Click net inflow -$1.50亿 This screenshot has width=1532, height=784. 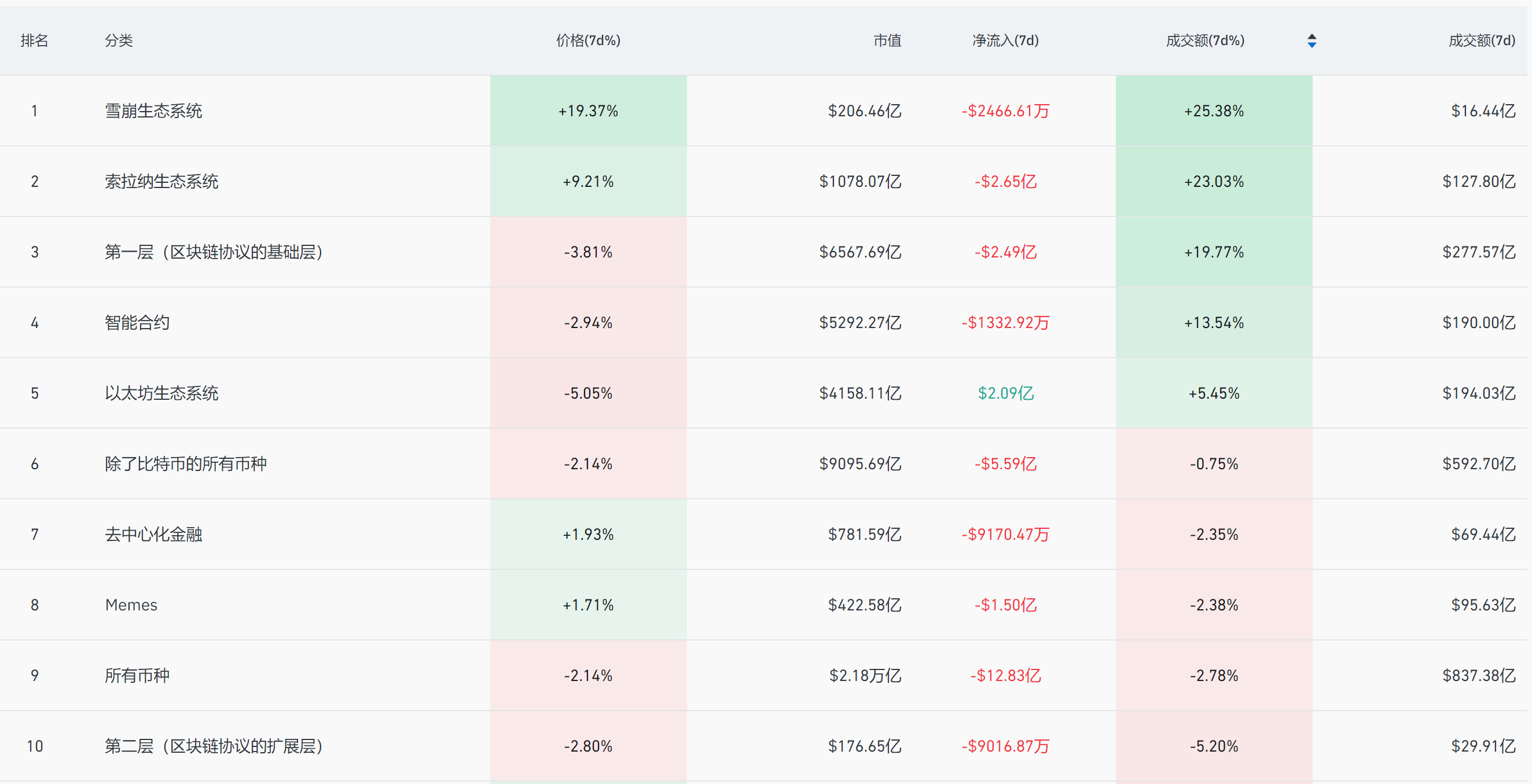click(x=1006, y=605)
